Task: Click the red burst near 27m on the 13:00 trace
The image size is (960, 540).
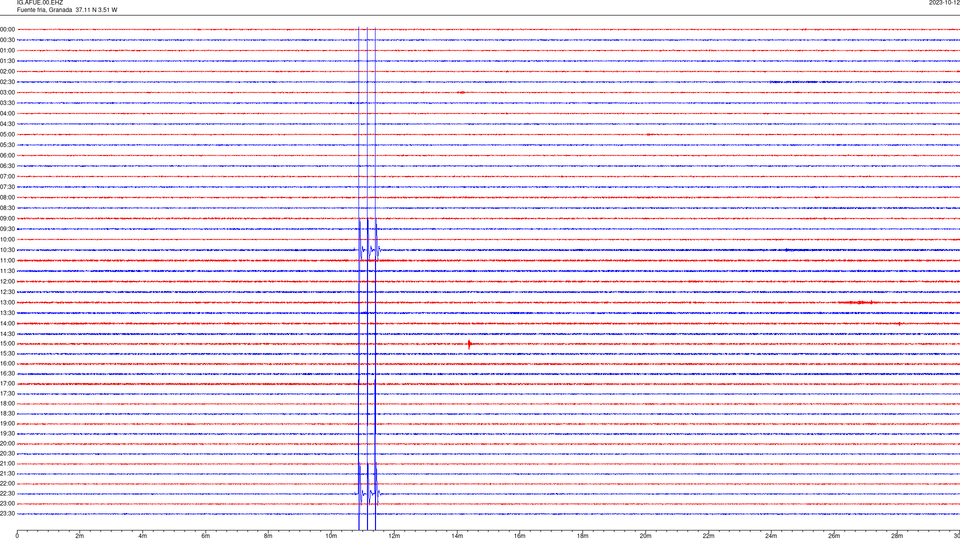Action: pyautogui.click(x=857, y=302)
